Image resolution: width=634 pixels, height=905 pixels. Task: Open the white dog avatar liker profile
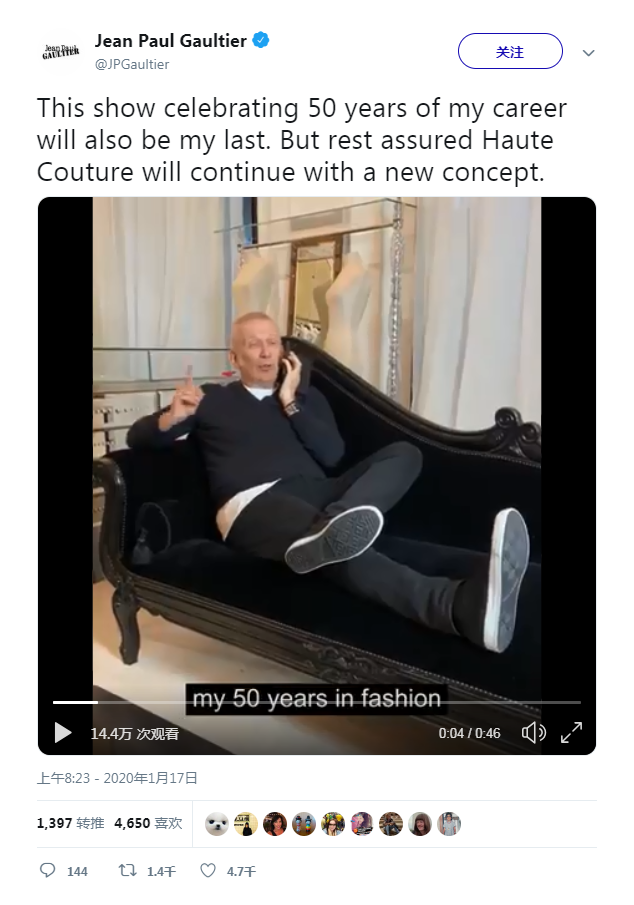tap(217, 824)
